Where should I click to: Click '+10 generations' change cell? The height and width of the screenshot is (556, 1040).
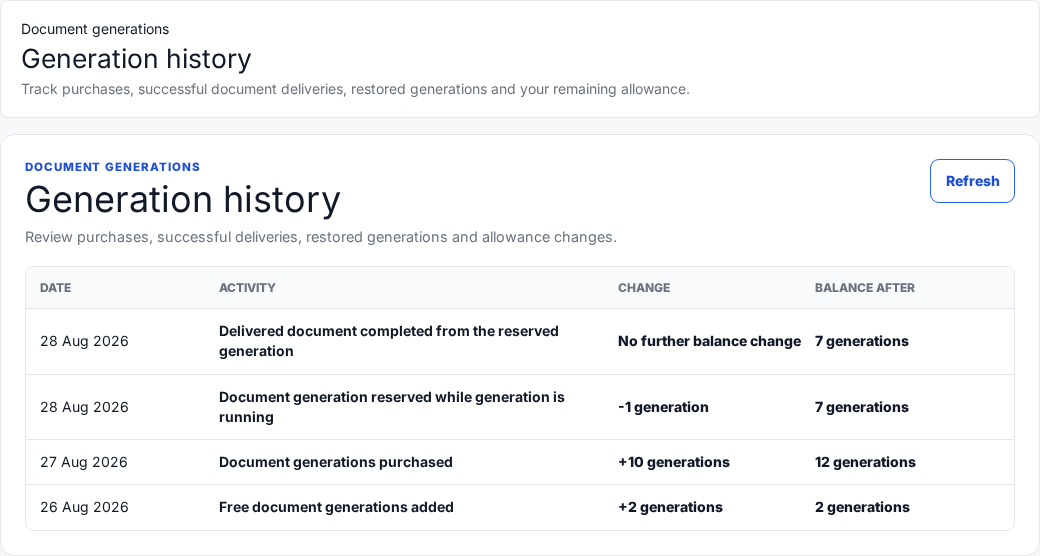coord(674,462)
